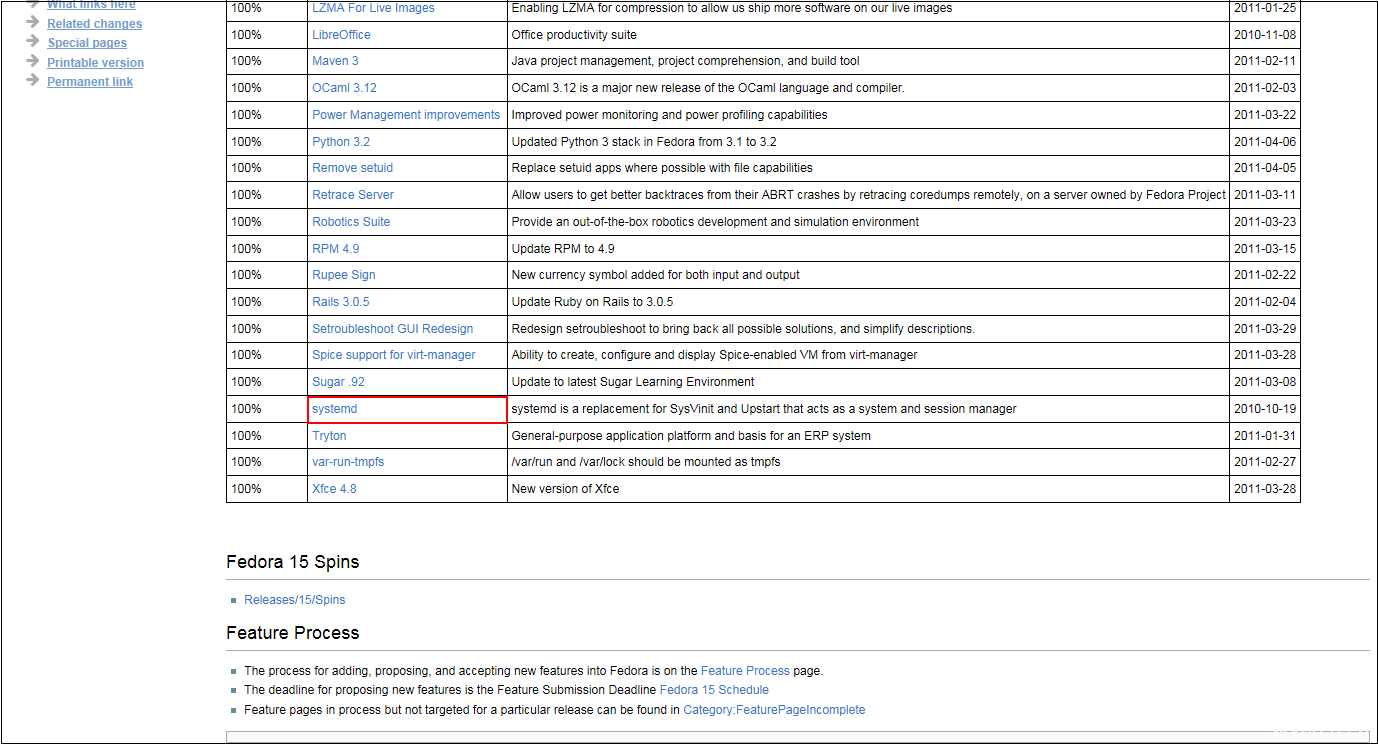Click the Retrace Server date 2011-03-11

(x=1265, y=195)
